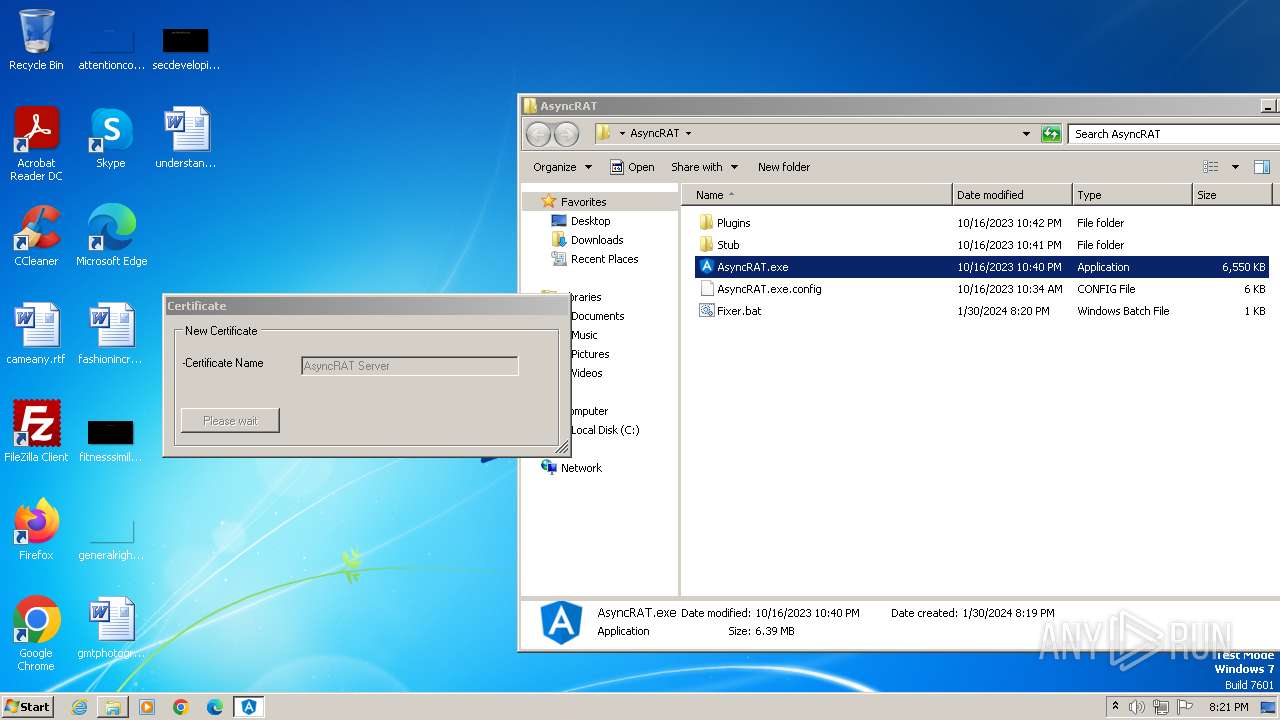Sort by Name column header
The width and height of the screenshot is (1280, 720).
coord(816,195)
